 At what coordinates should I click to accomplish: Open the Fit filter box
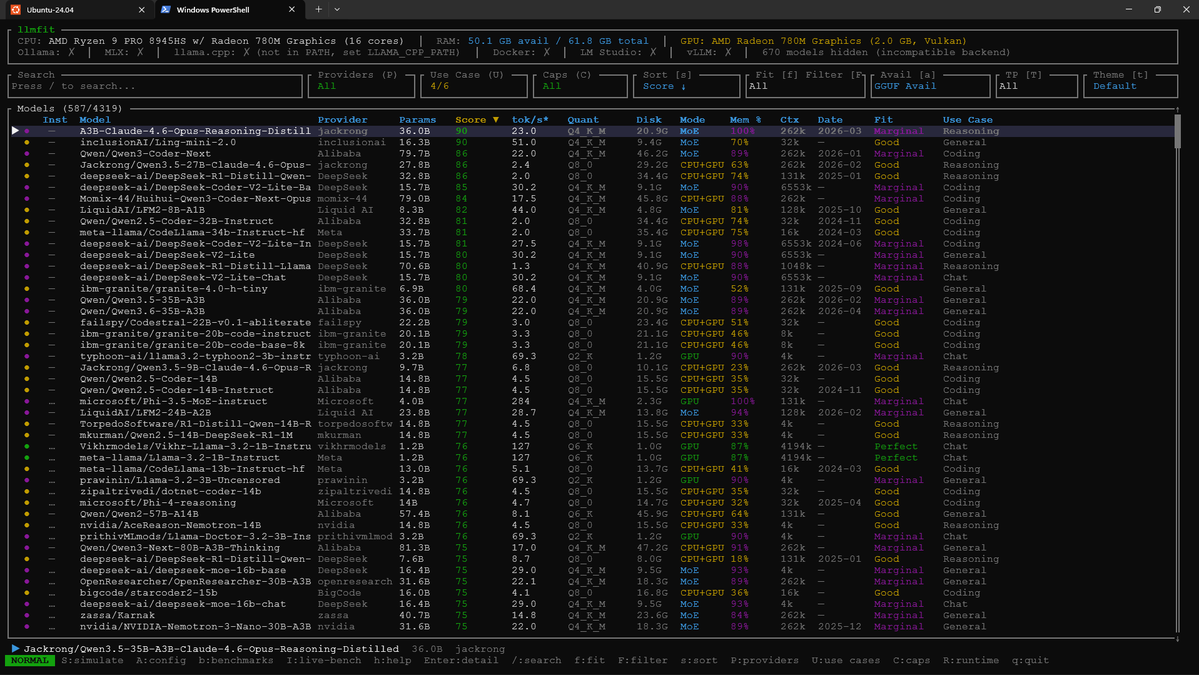(x=805, y=85)
